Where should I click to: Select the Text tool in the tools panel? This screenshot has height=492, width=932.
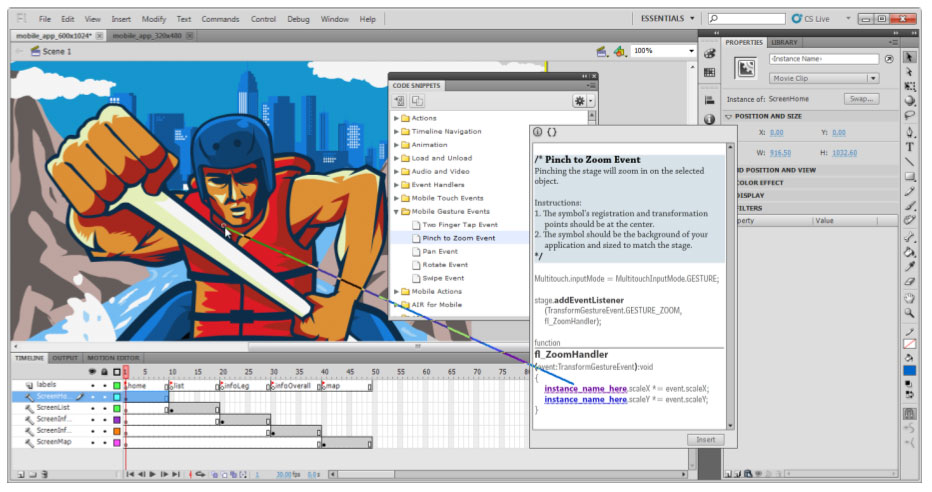click(909, 146)
